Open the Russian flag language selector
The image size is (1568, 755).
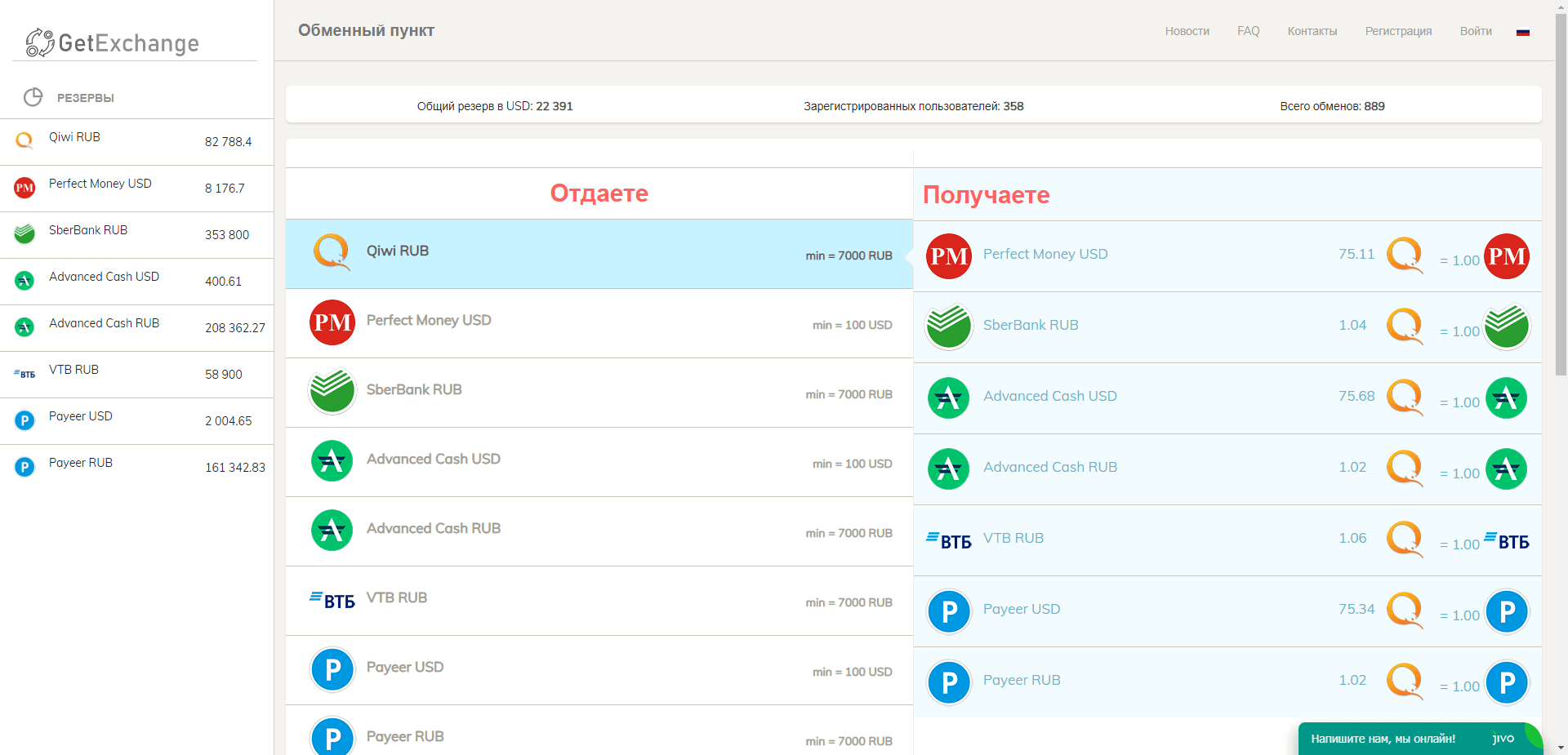pos(1523,31)
